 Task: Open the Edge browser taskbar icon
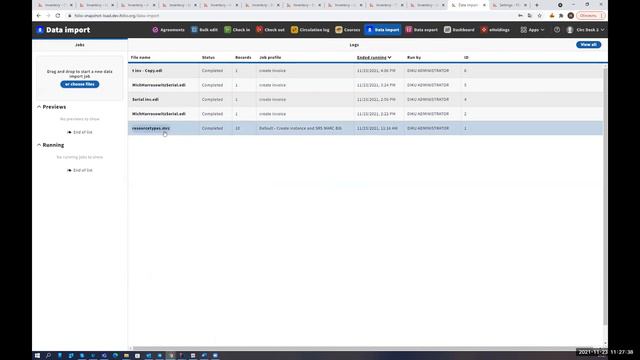coord(115,356)
